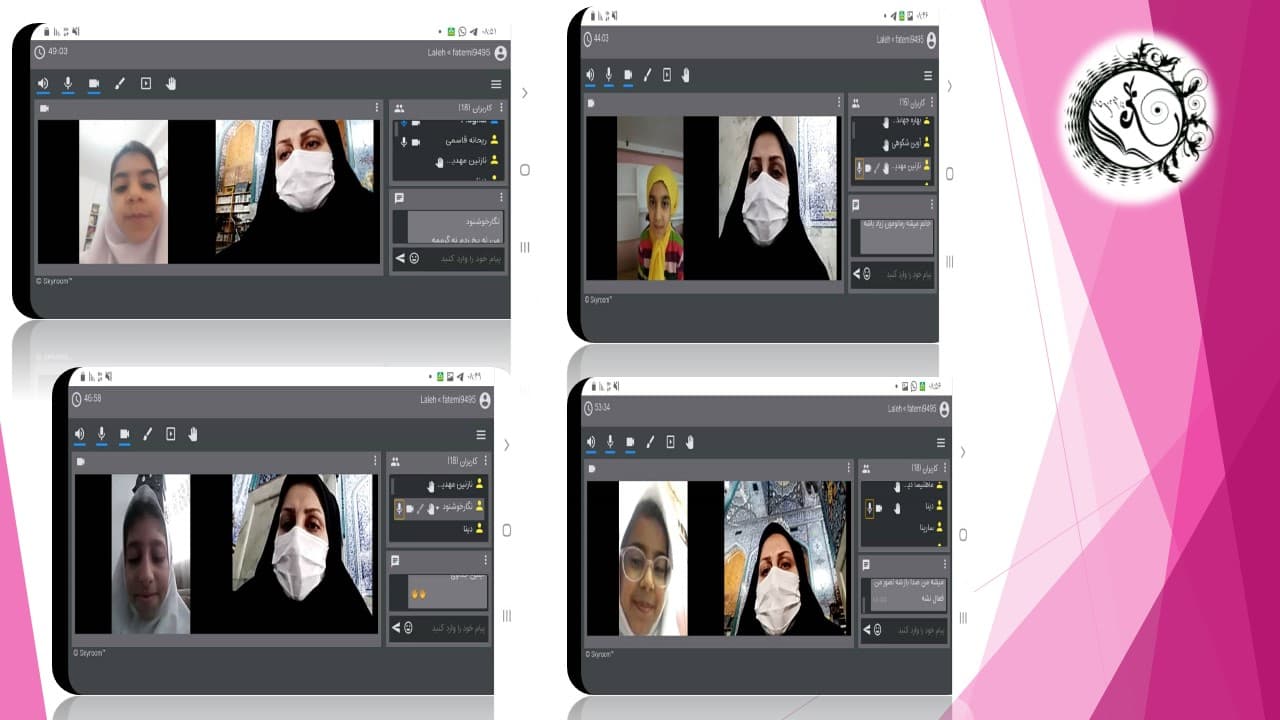Tap the Android home button beside the 49:03 session
This screenshot has height=720, width=1280.
(x=525, y=170)
